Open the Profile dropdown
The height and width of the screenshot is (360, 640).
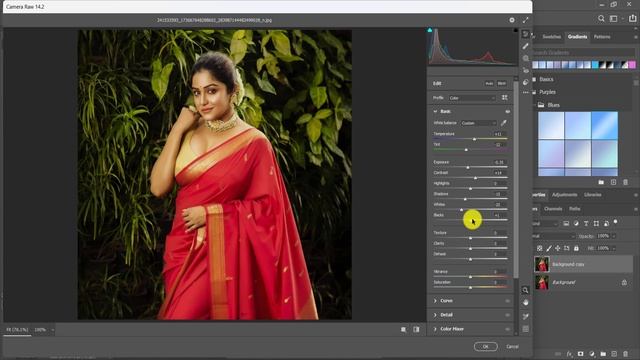click(x=472, y=98)
